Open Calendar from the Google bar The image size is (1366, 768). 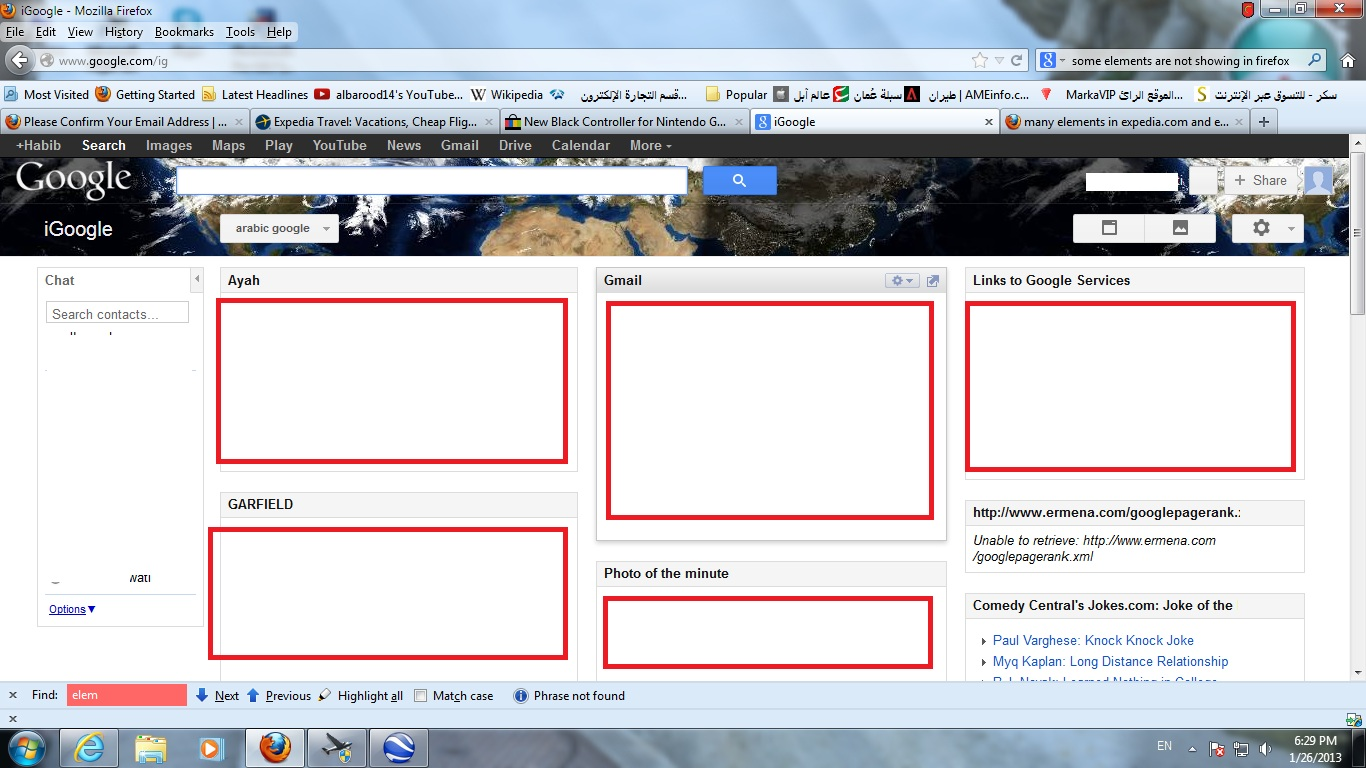pos(581,145)
